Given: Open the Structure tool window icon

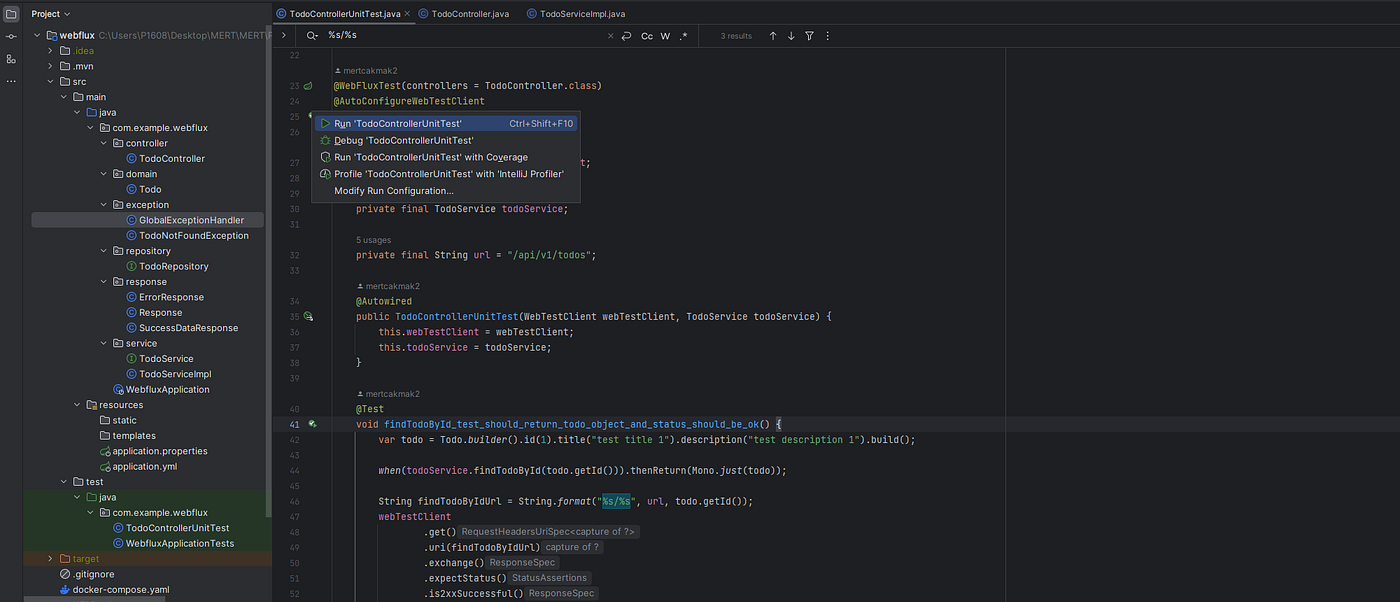Looking at the screenshot, I should click(11, 59).
